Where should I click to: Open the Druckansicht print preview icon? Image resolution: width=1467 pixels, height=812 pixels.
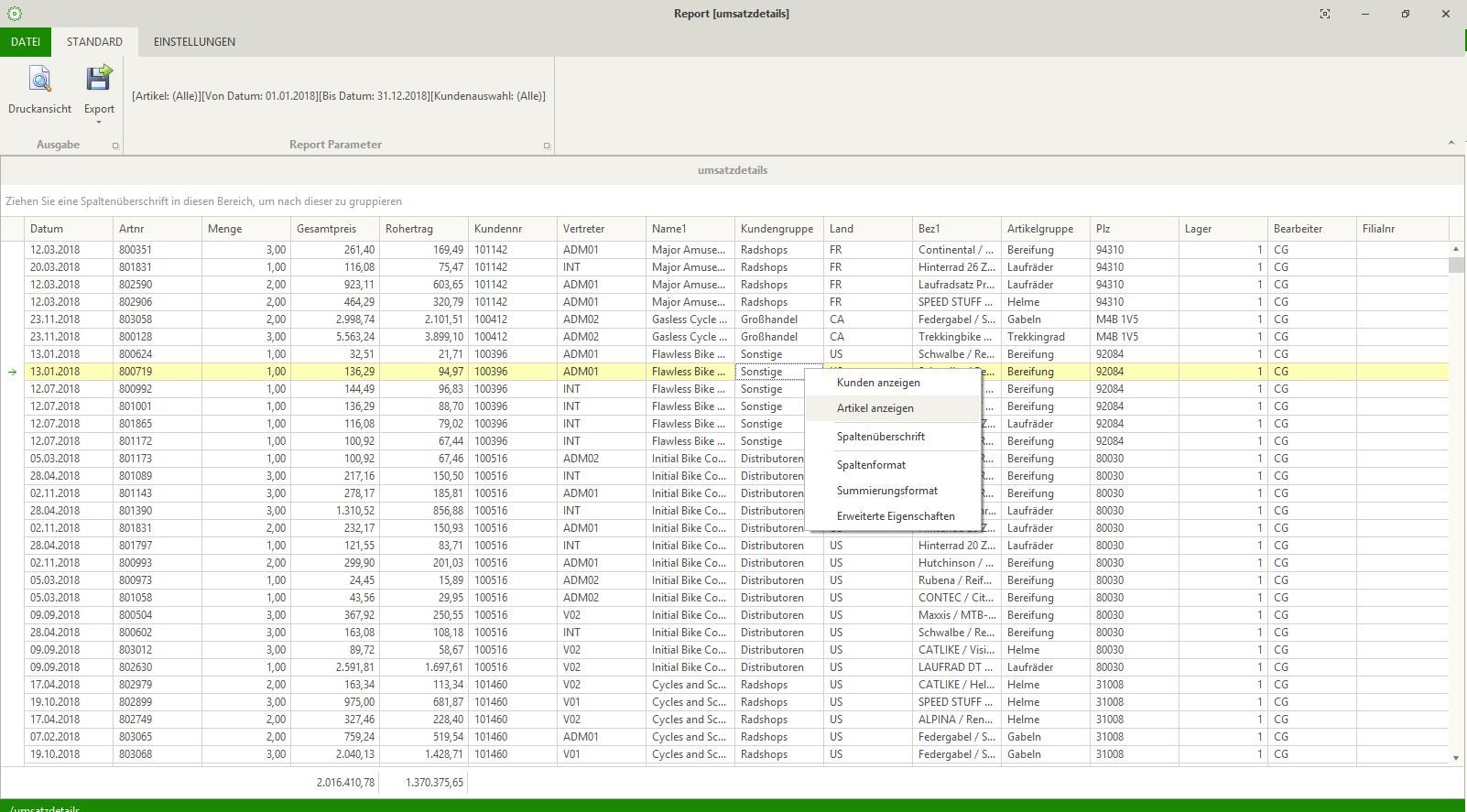39,80
